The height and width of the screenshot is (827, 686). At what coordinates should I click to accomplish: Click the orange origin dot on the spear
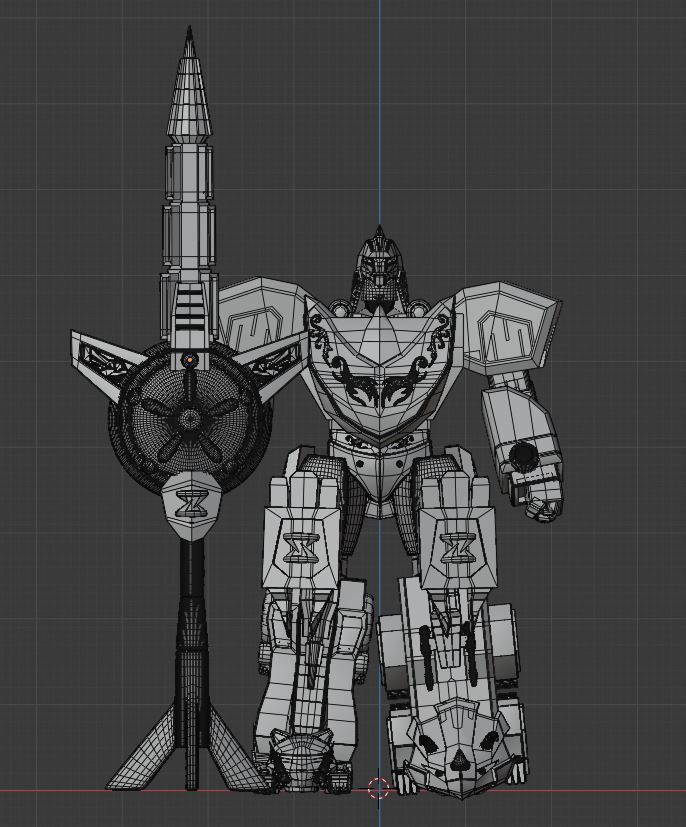click(x=188, y=361)
